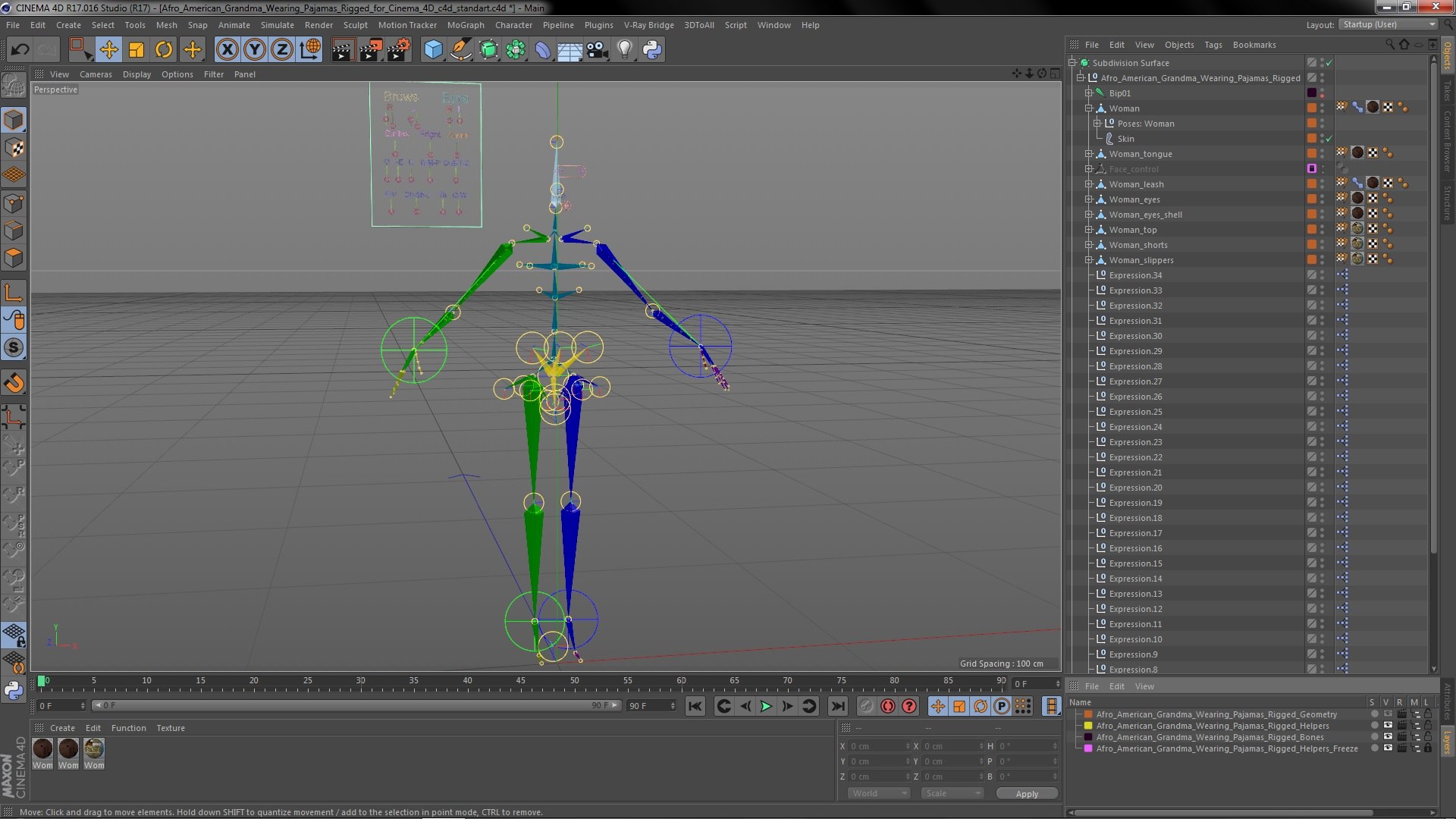Click the X position input field
Viewport: 1456px width, 819px height.
click(x=878, y=746)
